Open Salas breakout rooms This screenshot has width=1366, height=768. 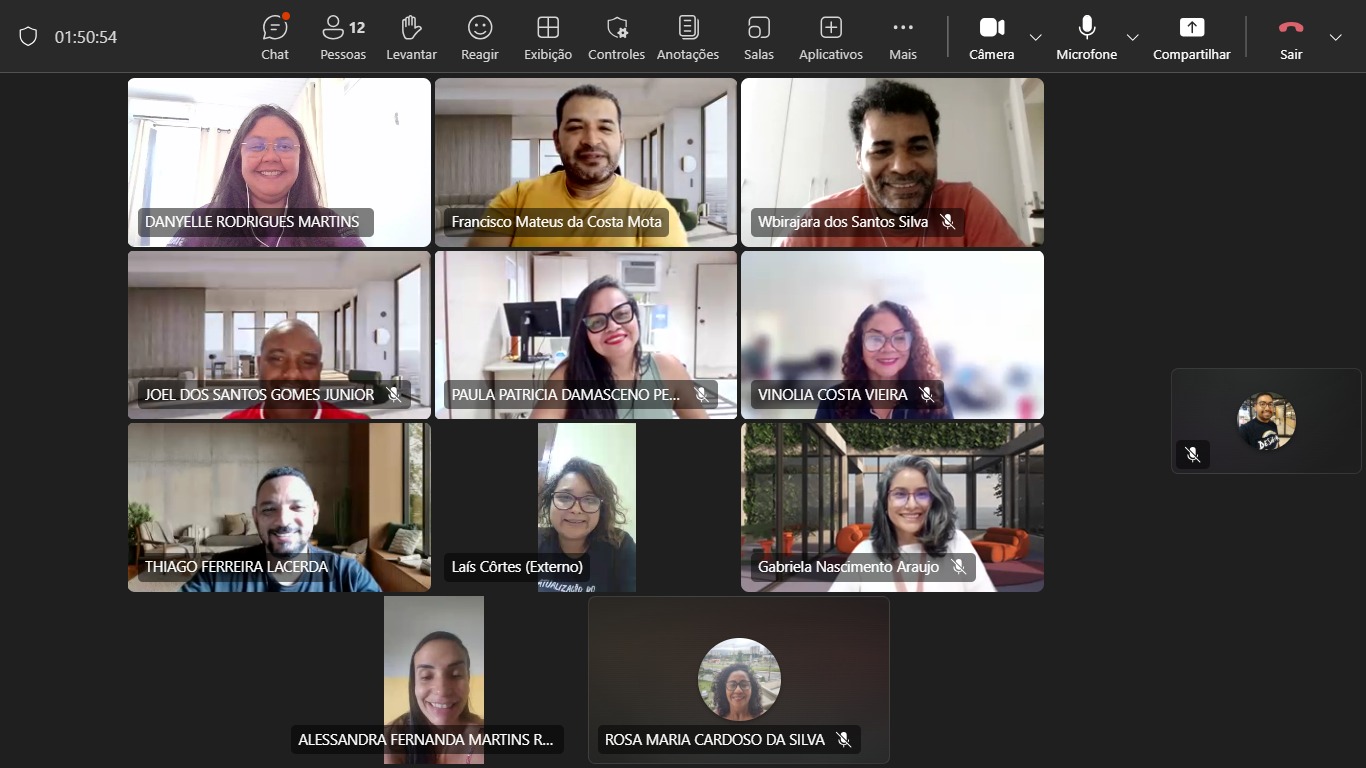759,37
